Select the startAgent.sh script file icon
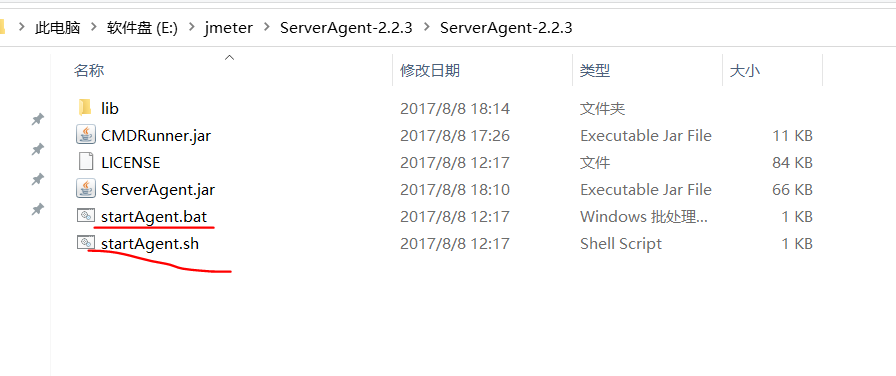The height and width of the screenshot is (376, 896). (x=85, y=243)
